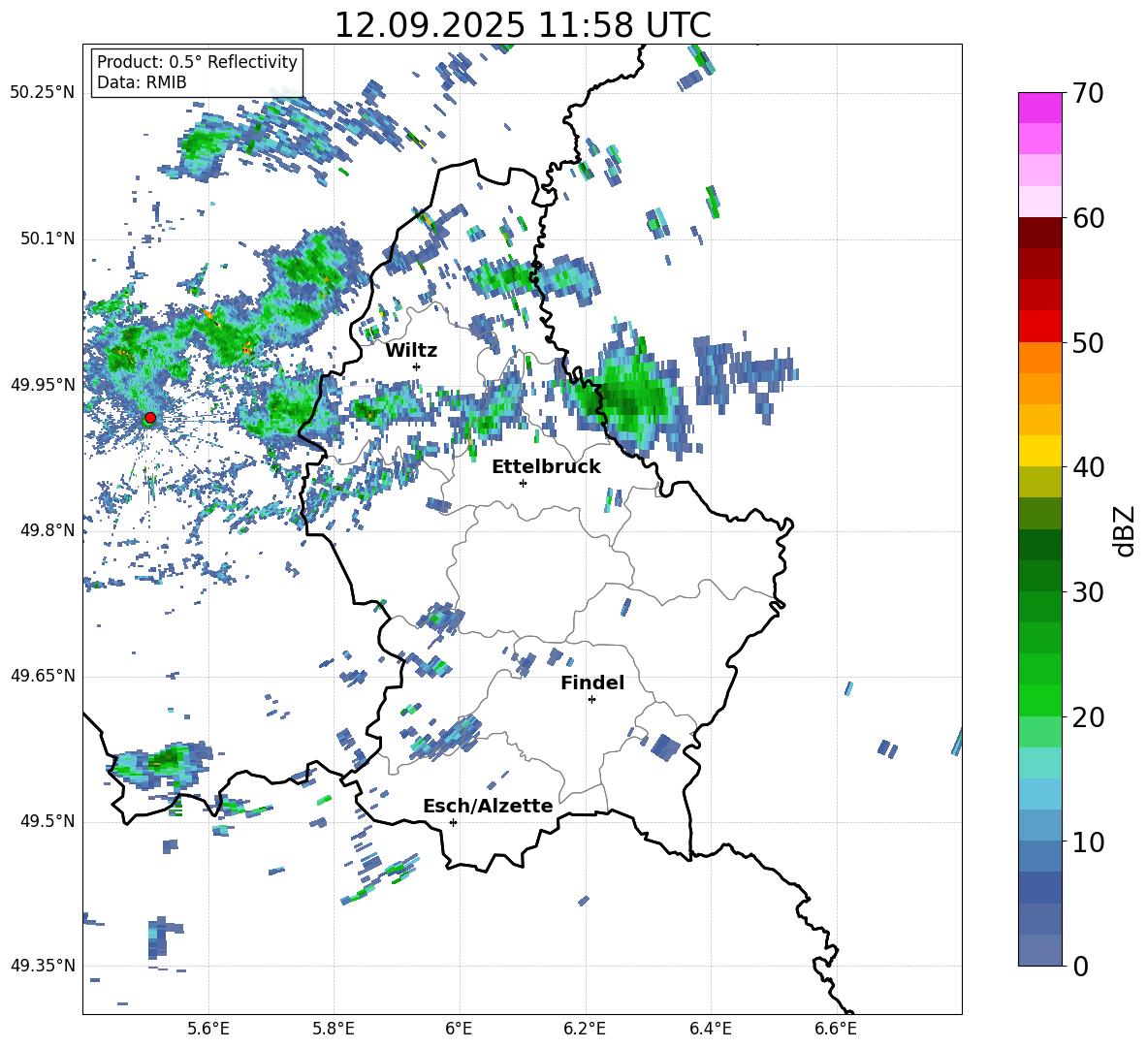
Task: Click the bright red 50 dBZ colorbar segment
Action: pos(1039,326)
